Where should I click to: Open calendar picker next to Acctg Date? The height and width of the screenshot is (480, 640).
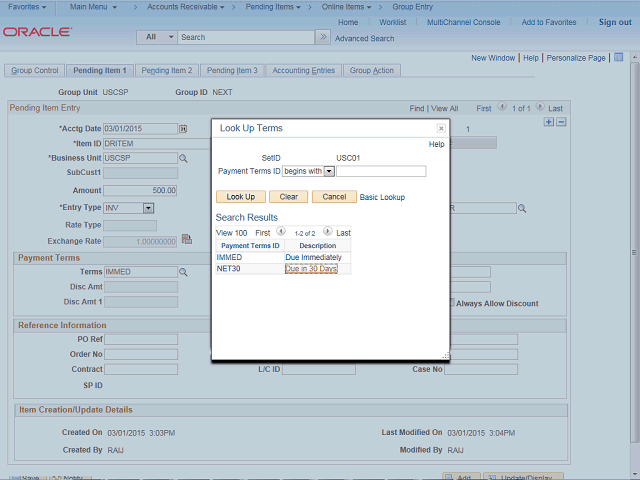[183, 129]
